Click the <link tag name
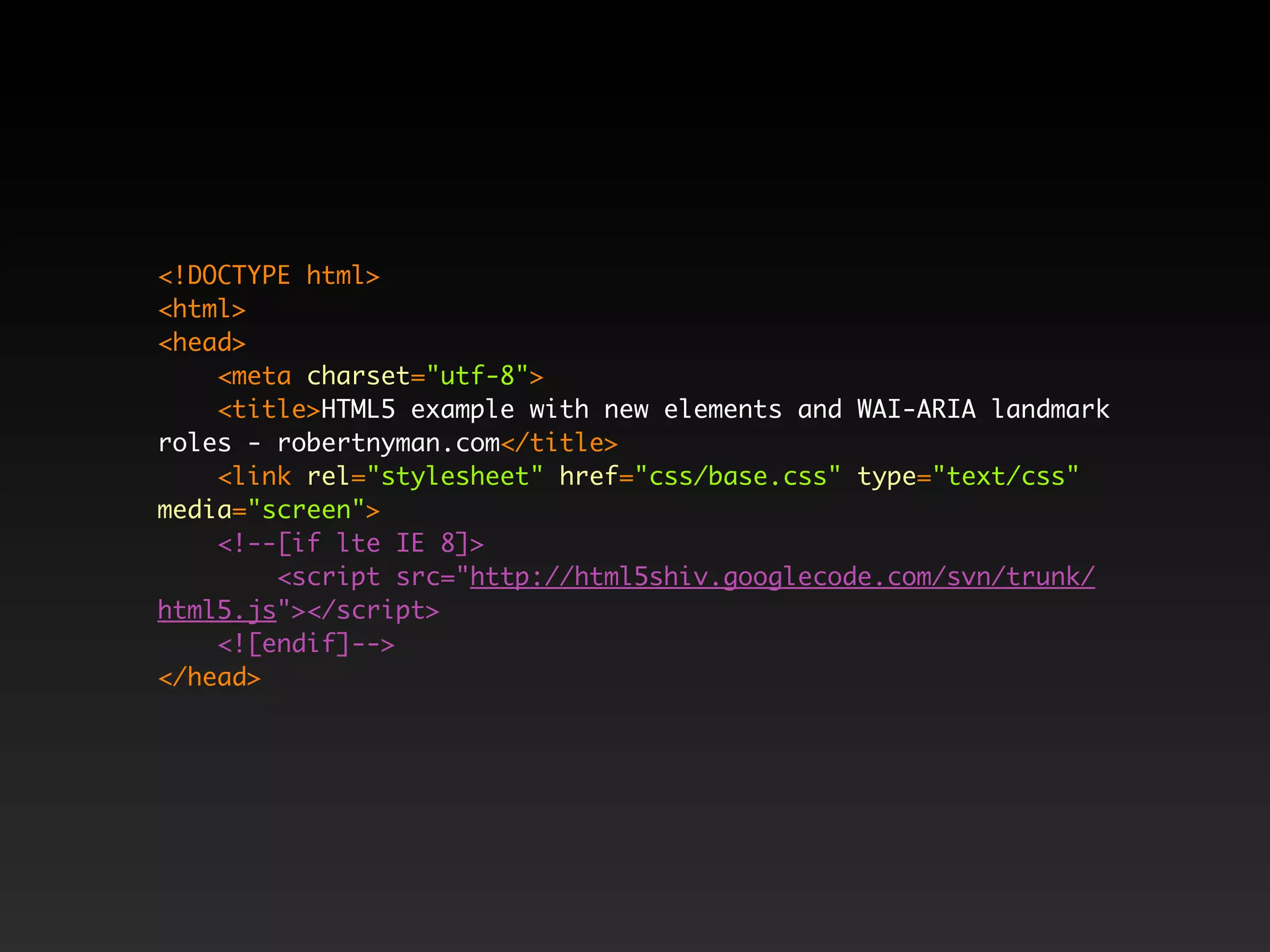Viewport: 1270px width, 952px height. click(254, 477)
